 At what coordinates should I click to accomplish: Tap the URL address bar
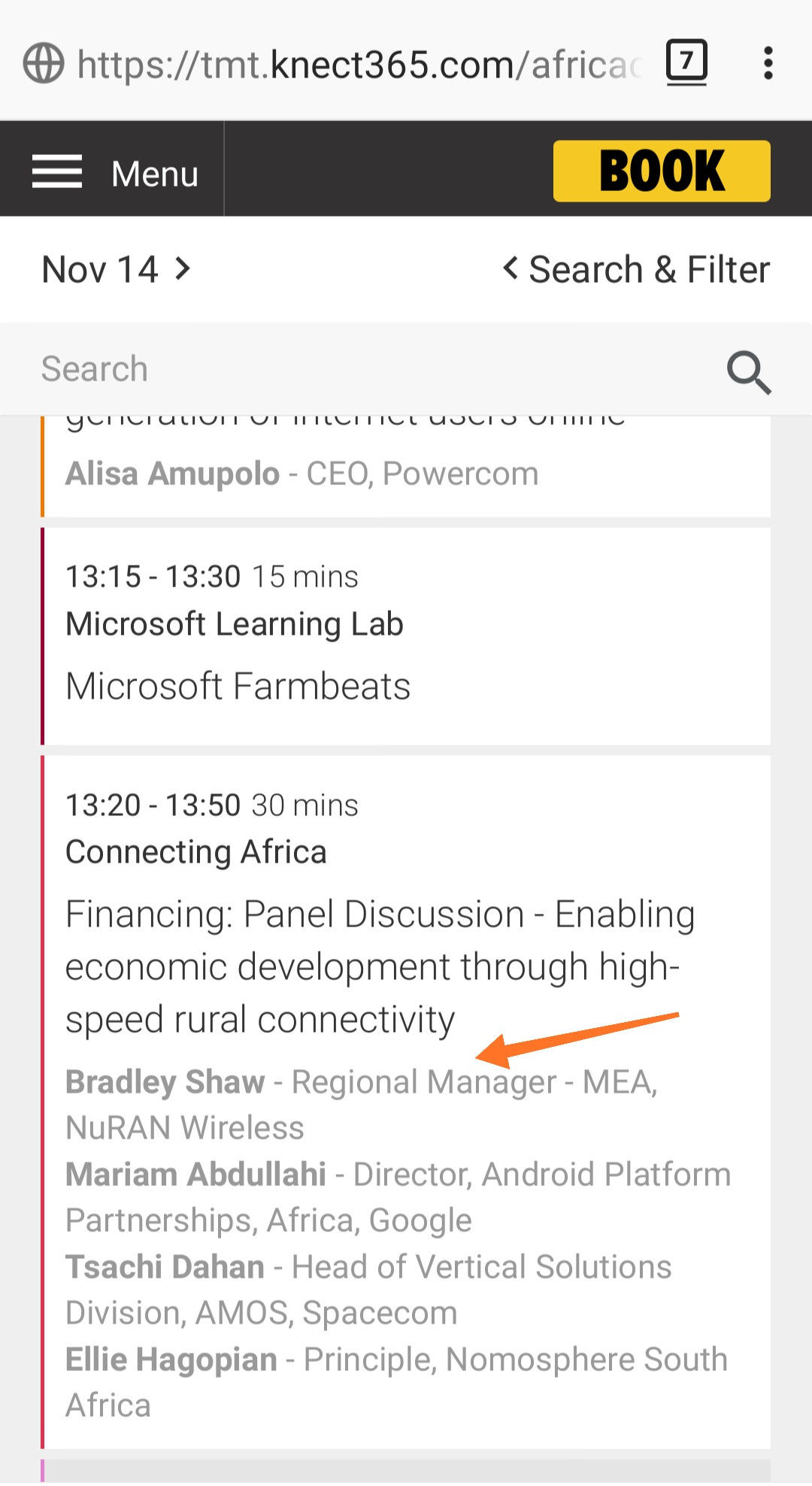coord(359,65)
